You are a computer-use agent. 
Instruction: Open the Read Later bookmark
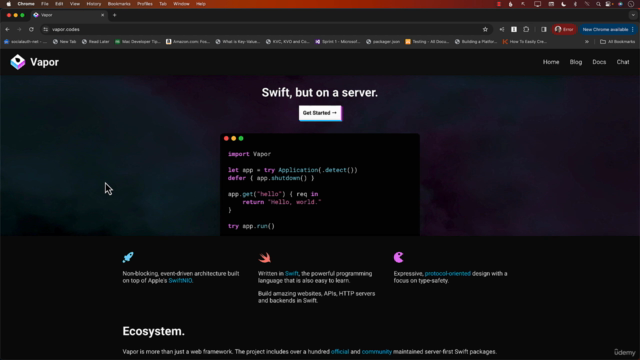(96, 42)
